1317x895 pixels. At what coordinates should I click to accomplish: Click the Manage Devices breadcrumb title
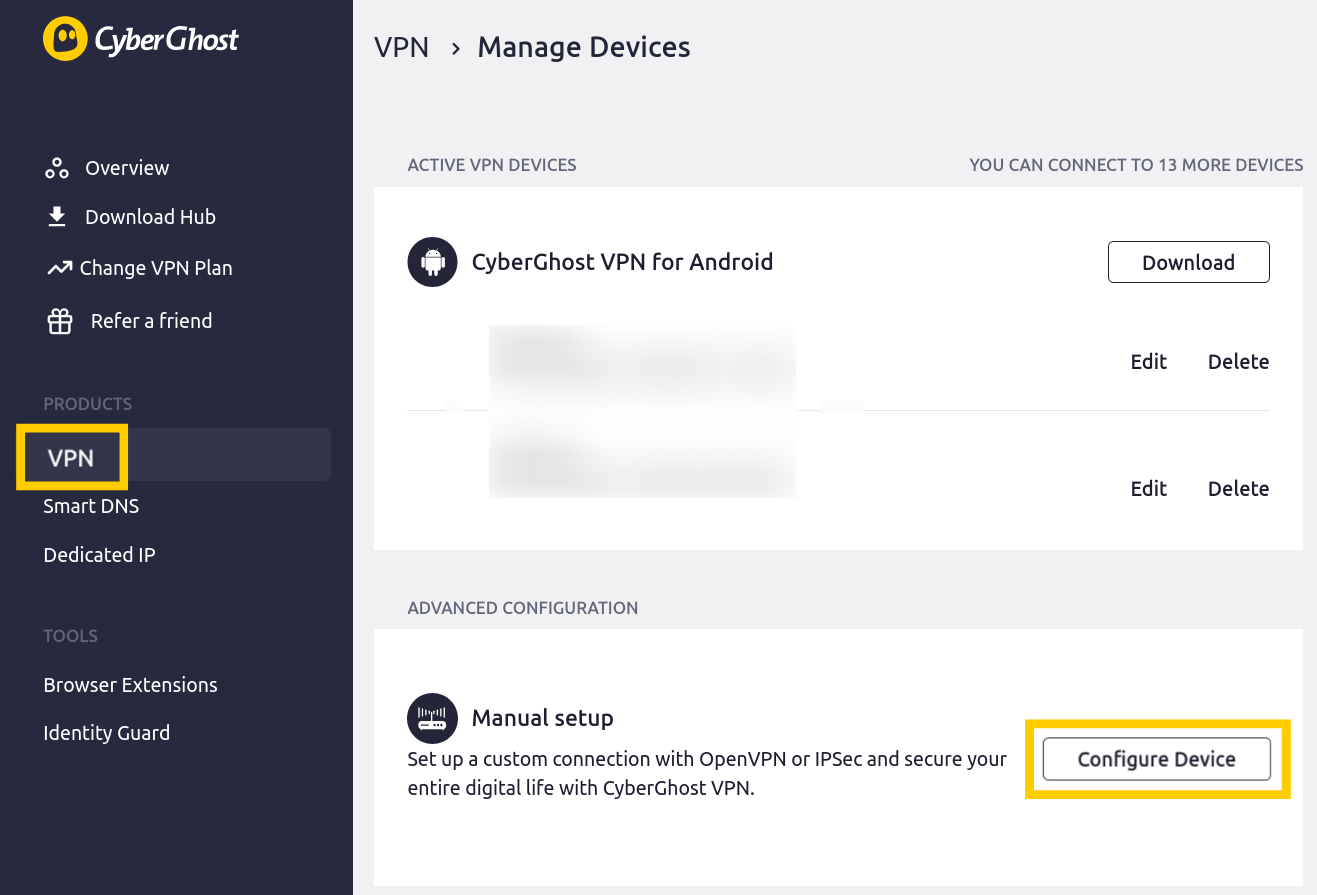tap(584, 47)
